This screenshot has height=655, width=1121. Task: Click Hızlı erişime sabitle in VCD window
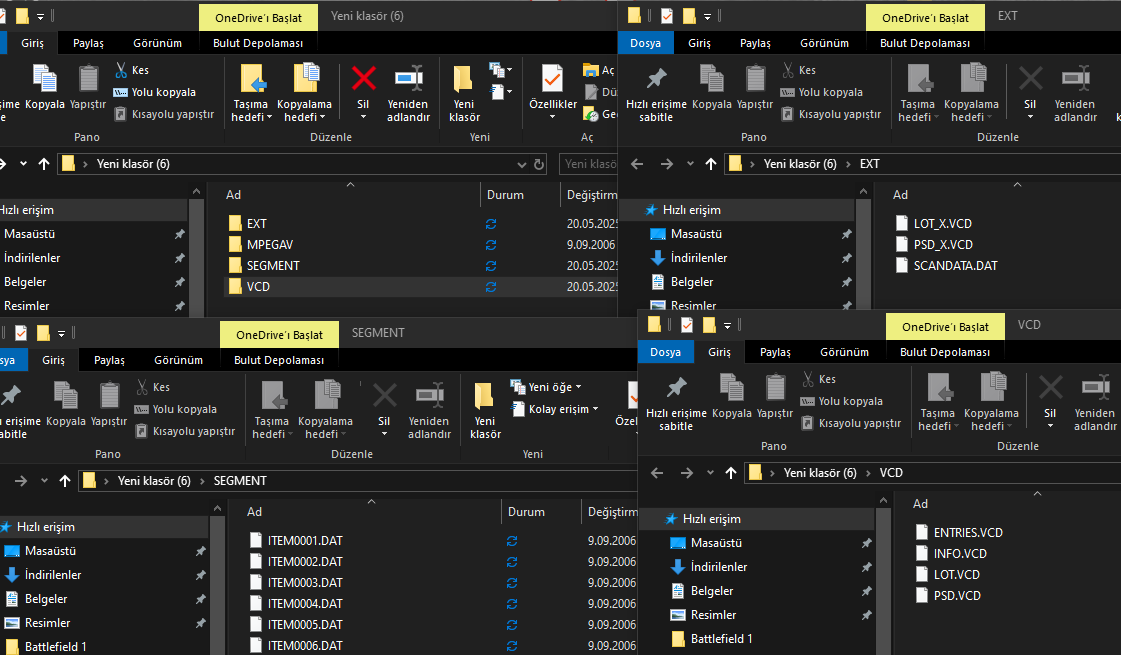click(676, 402)
